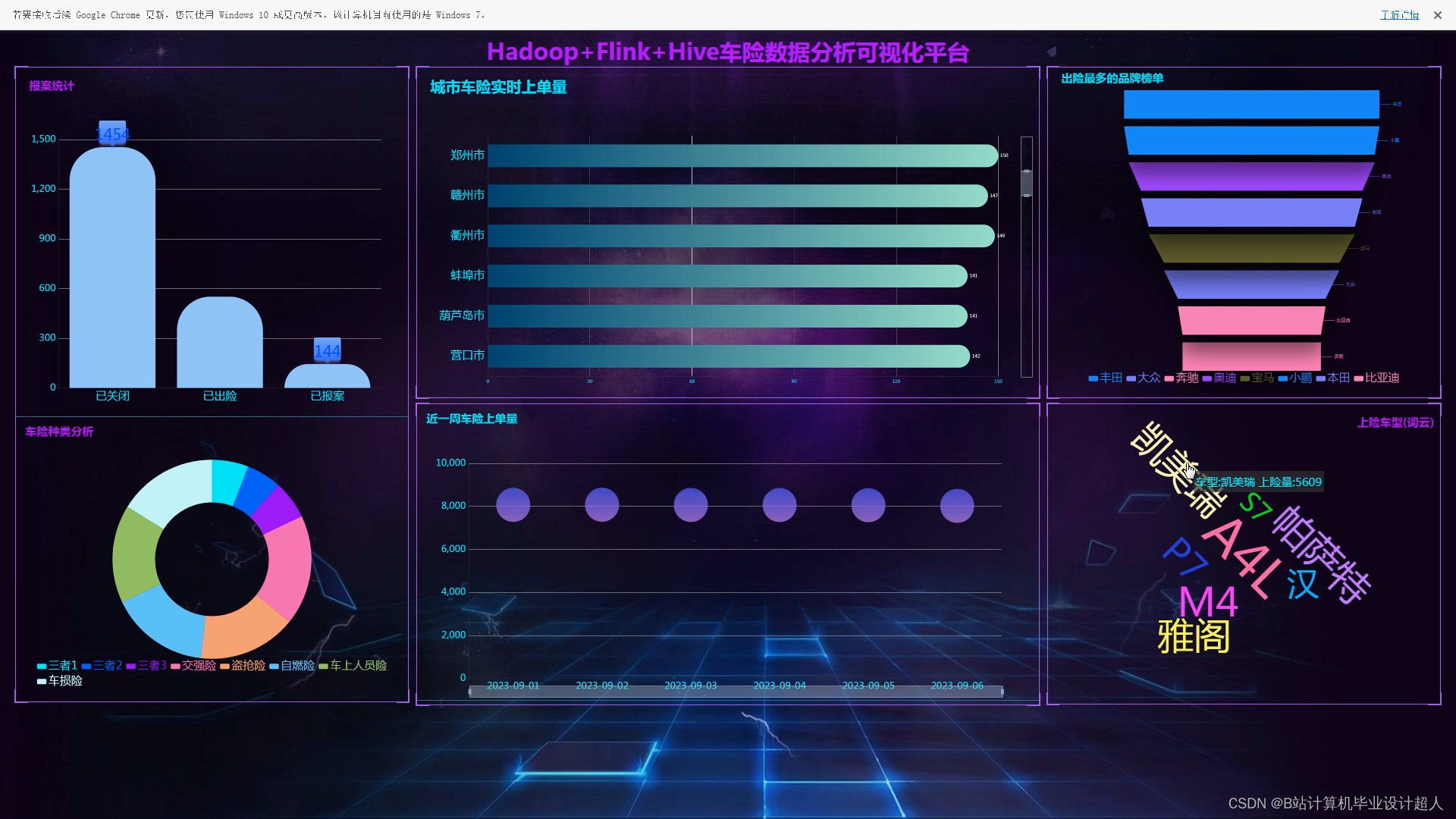The image size is (1456, 819).
Task: Click the vertical data zoom slider handle
Action: pyautogui.click(x=1027, y=183)
